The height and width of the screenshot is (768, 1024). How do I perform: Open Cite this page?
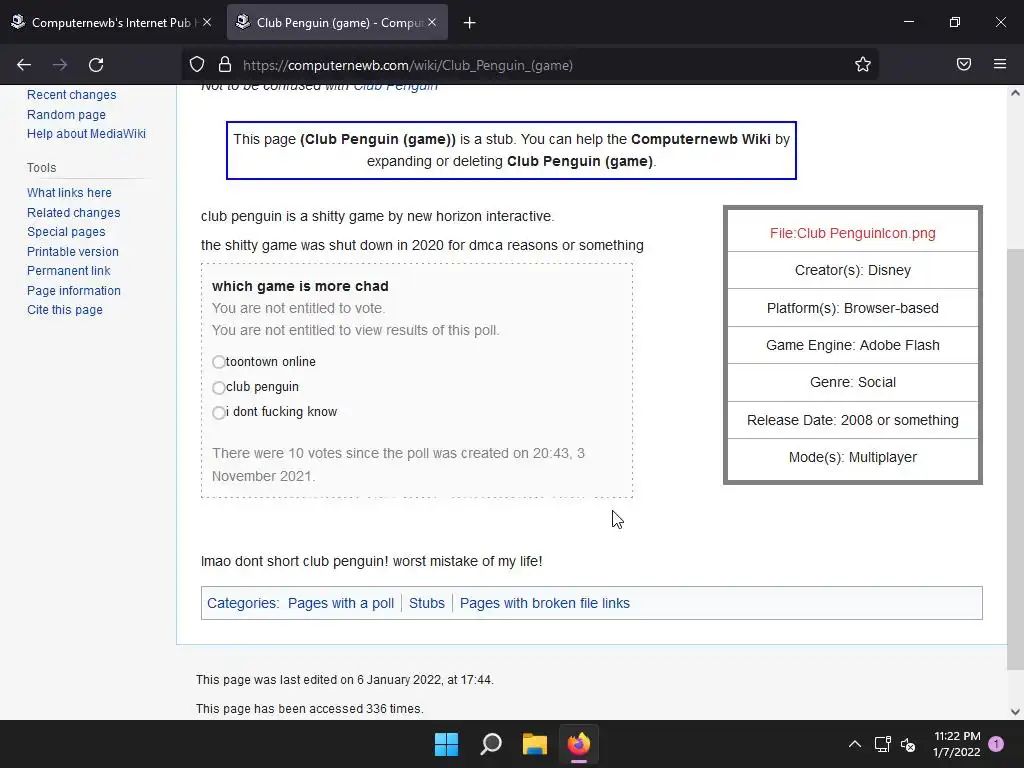[65, 310]
